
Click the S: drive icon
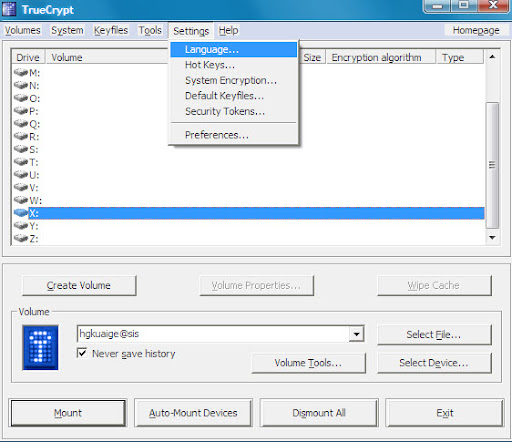tap(21, 149)
